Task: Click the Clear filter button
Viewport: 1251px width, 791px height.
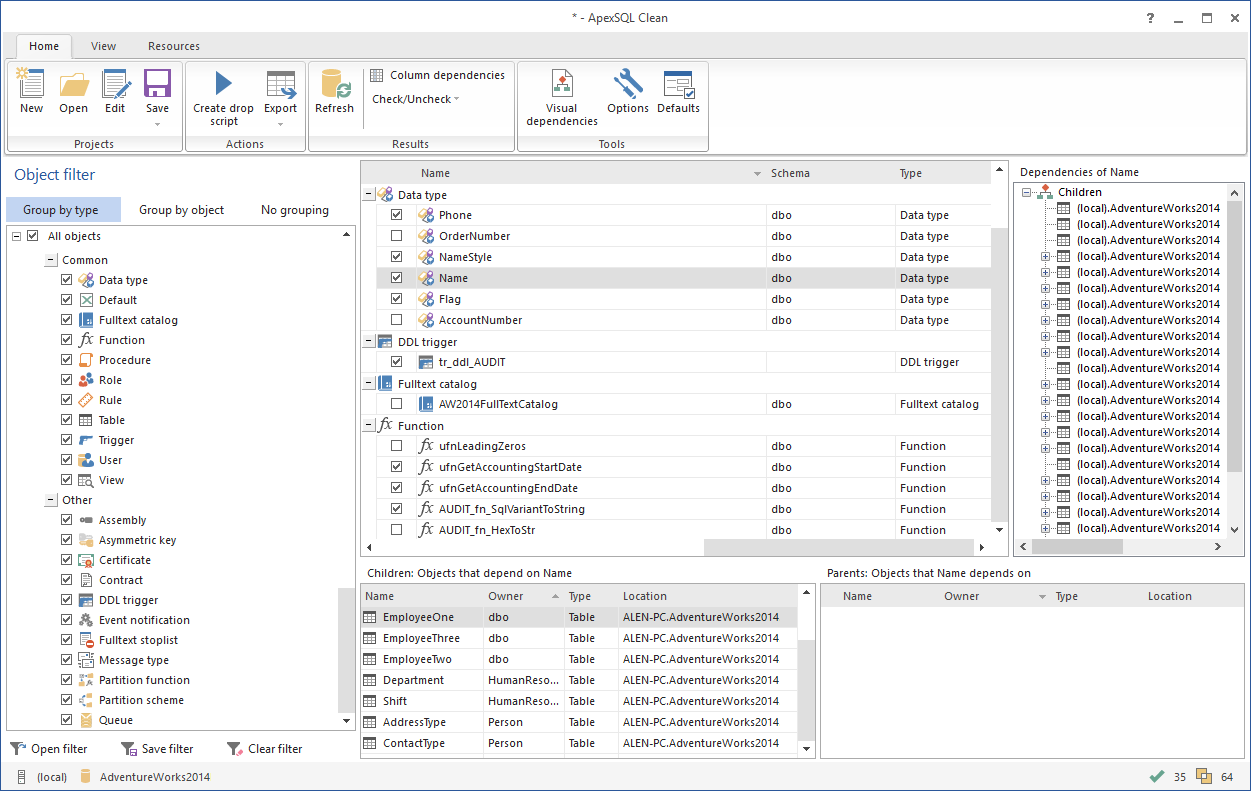Action: click(263, 748)
